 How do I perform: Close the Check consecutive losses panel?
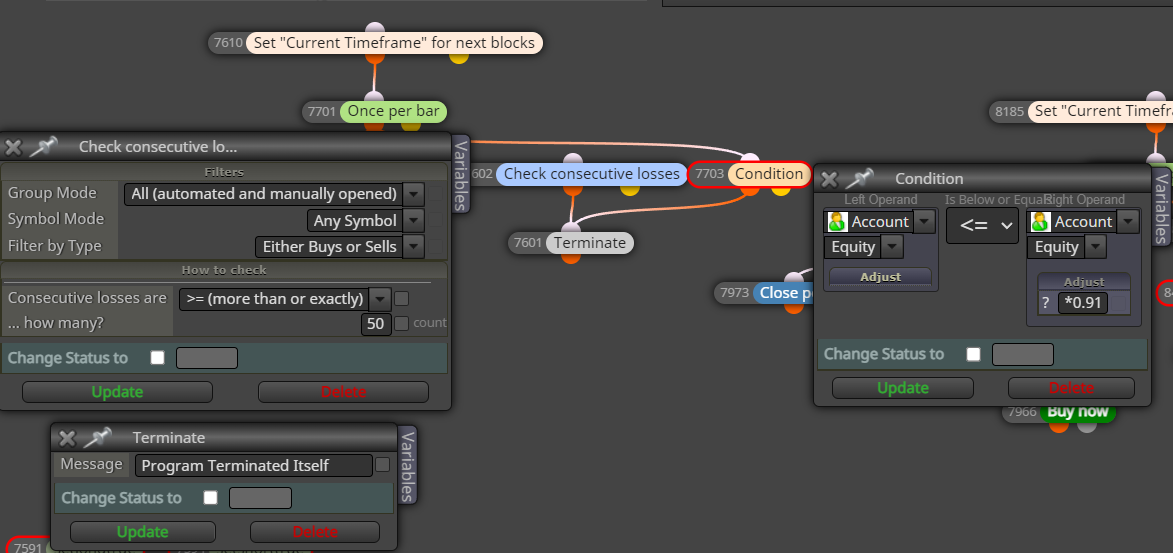pyautogui.click(x=13, y=147)
